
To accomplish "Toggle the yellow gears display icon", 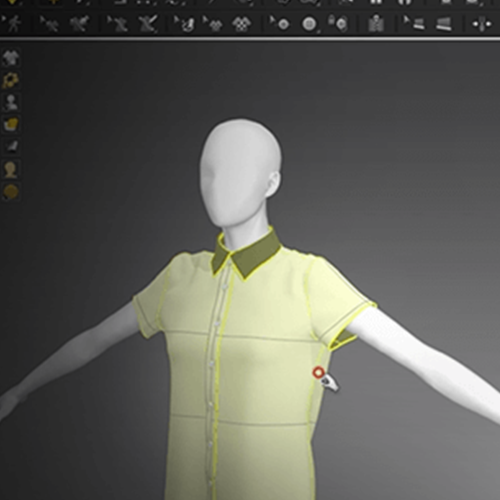I will click(11, 80).
